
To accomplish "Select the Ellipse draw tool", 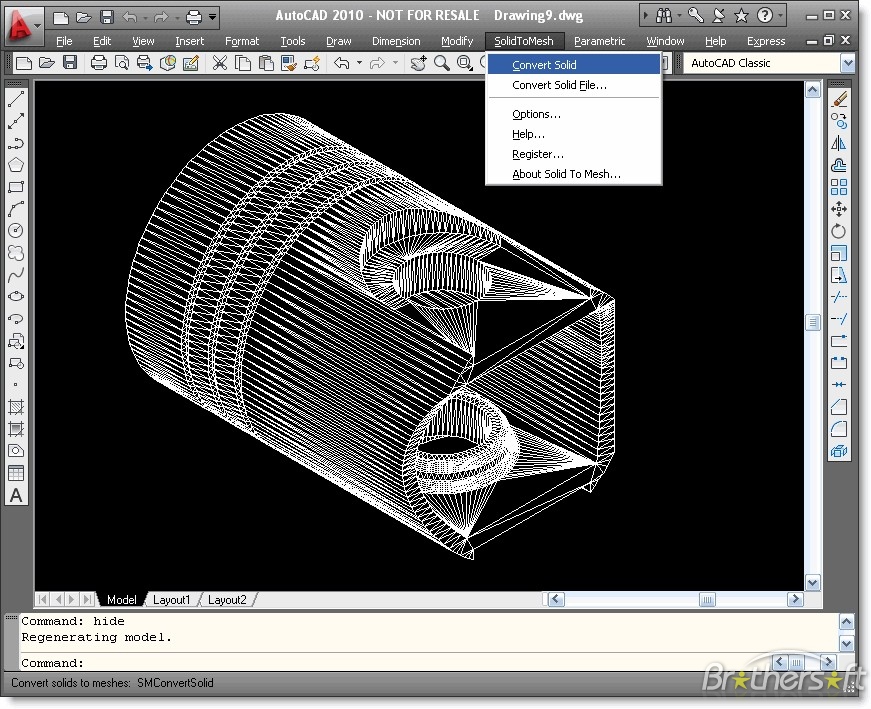I will click(x=16, y=296).
